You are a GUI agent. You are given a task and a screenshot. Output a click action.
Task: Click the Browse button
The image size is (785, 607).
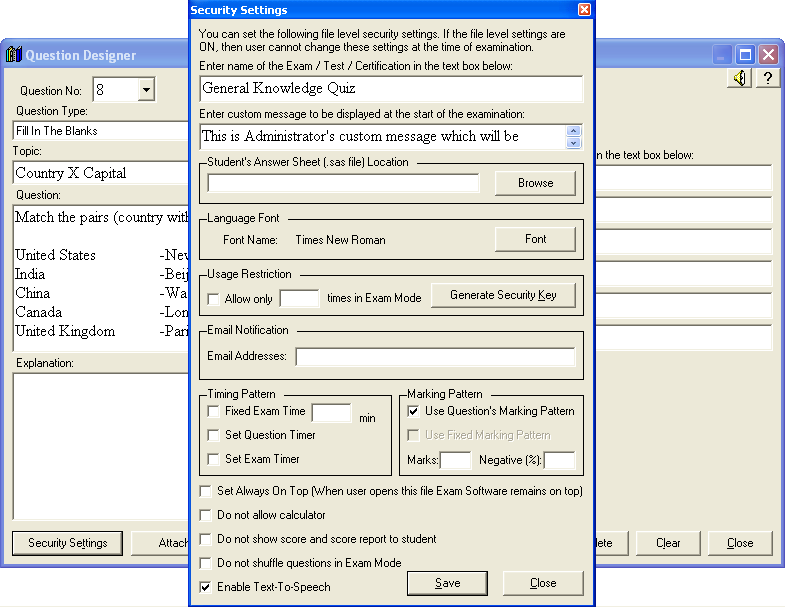pyautogui.click(x=535, y=183)
